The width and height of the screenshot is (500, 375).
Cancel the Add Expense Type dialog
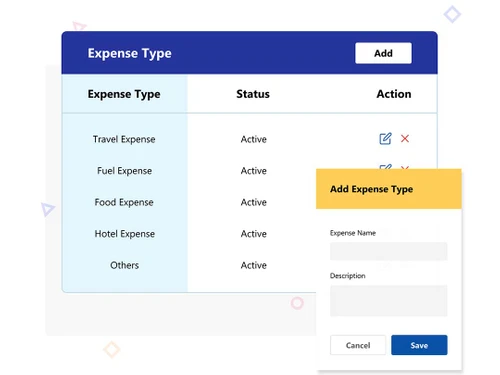[358, 345]
